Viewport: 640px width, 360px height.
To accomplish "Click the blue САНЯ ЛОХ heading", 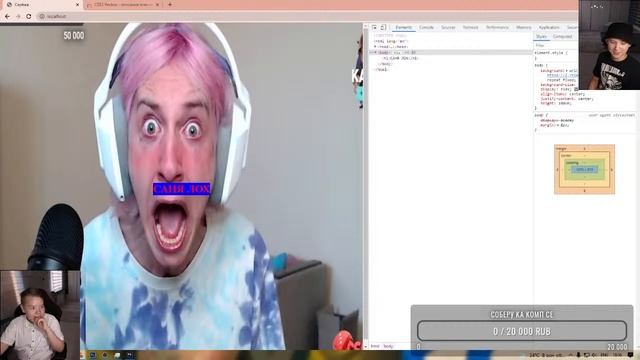I will point(182,189).
